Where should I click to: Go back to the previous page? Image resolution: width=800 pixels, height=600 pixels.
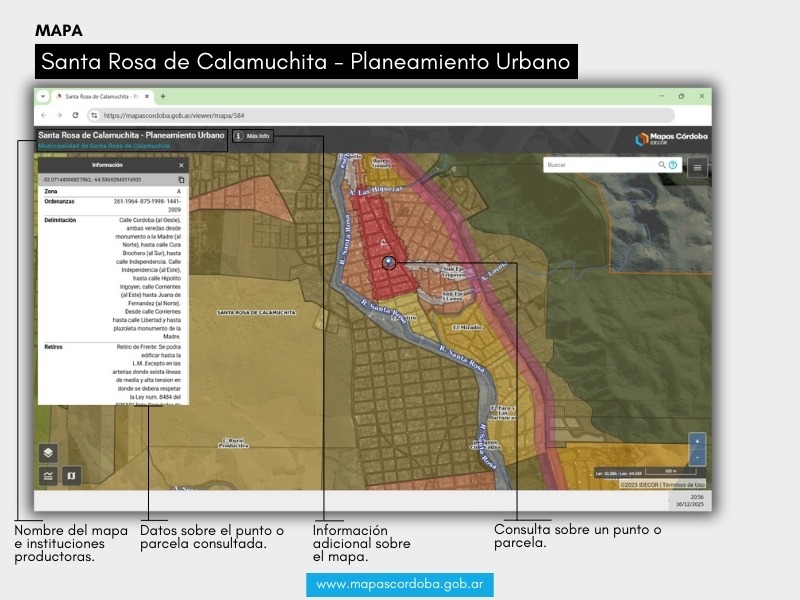(44, 115)
